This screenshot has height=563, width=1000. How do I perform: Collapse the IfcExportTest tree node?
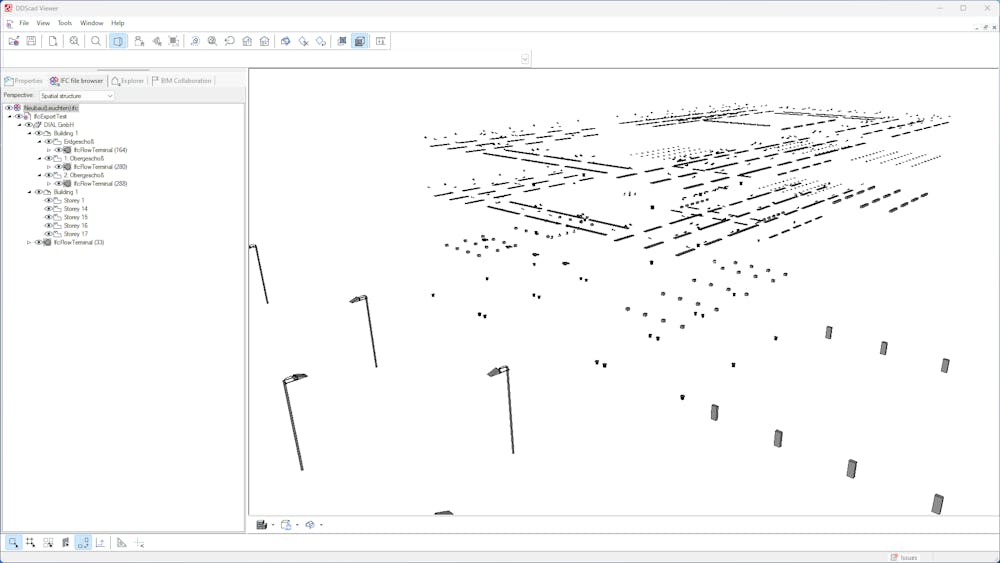(x=10, y=117)
